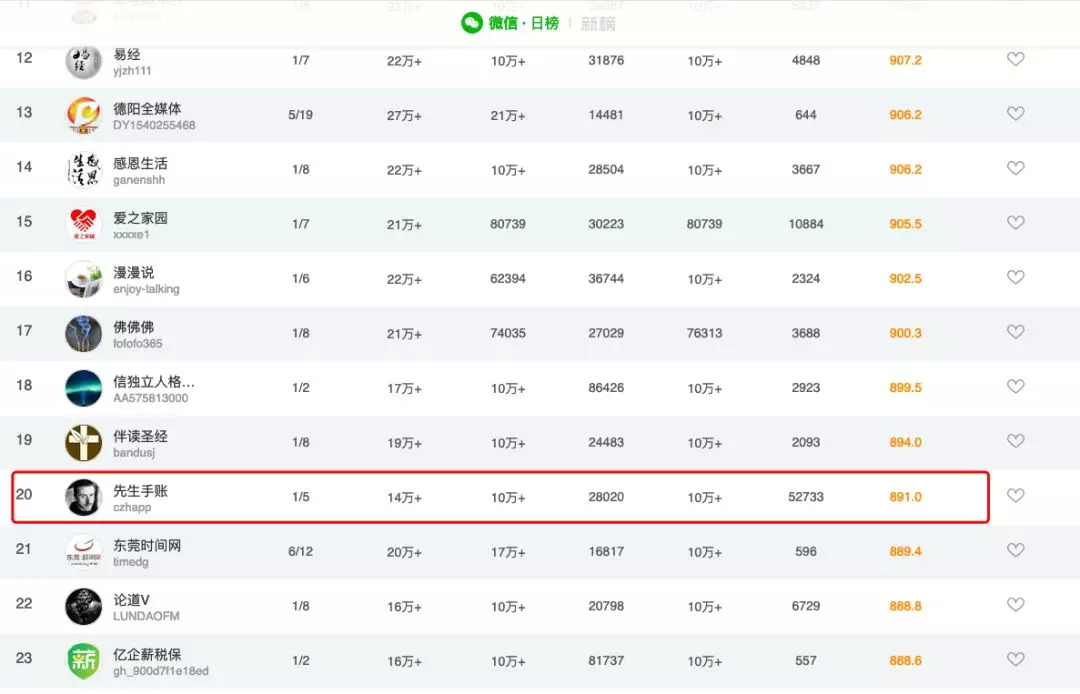The width and height of the screenshot is (1080, 694).
Task: Open the 伴读圣经 cross avatar
Action: point(83,442)
